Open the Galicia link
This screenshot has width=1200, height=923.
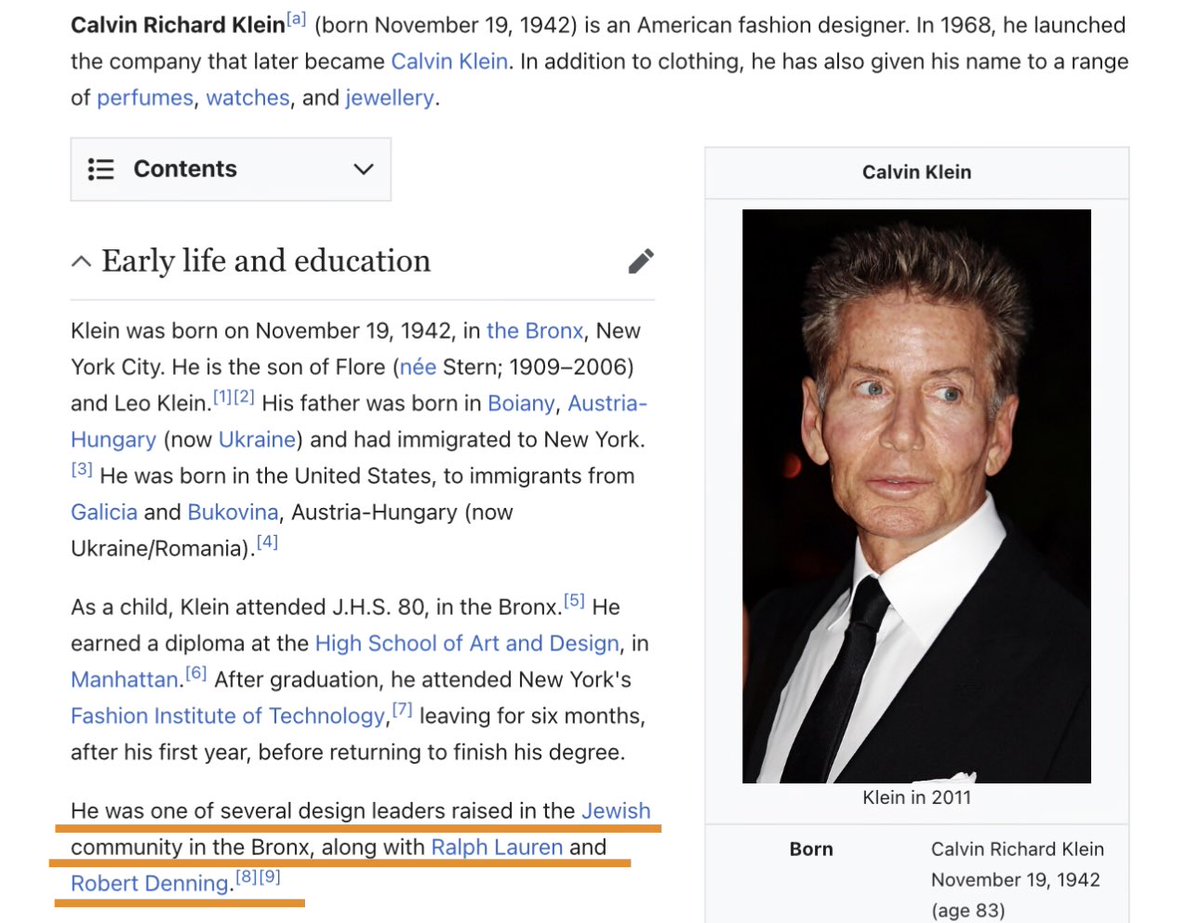click(104, 512)
